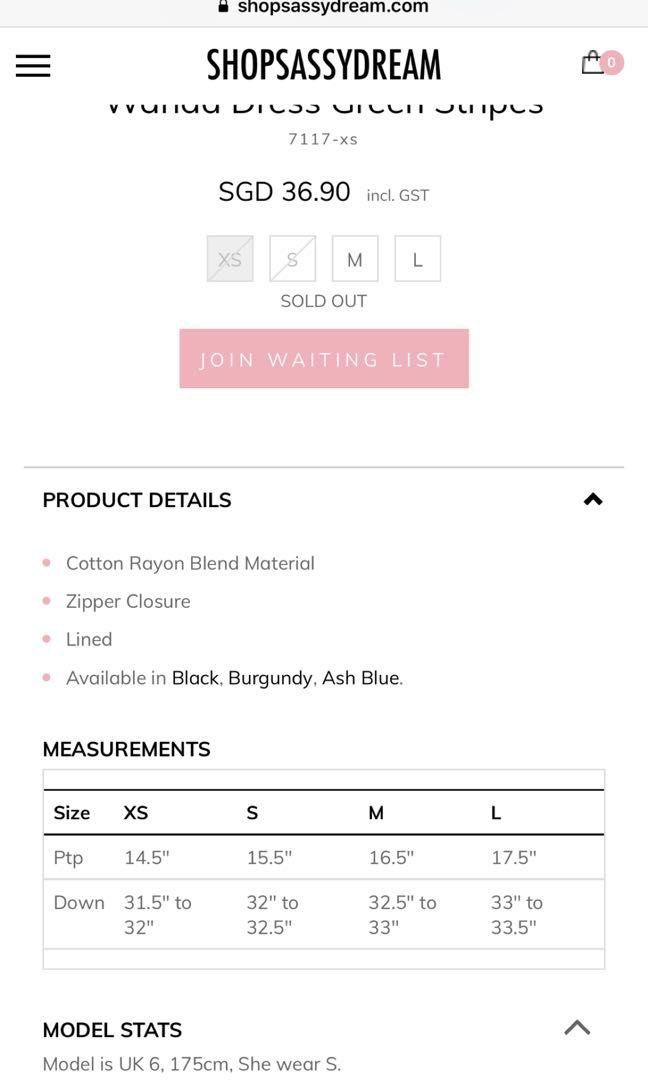Choose size L option

tap(417, 259)
